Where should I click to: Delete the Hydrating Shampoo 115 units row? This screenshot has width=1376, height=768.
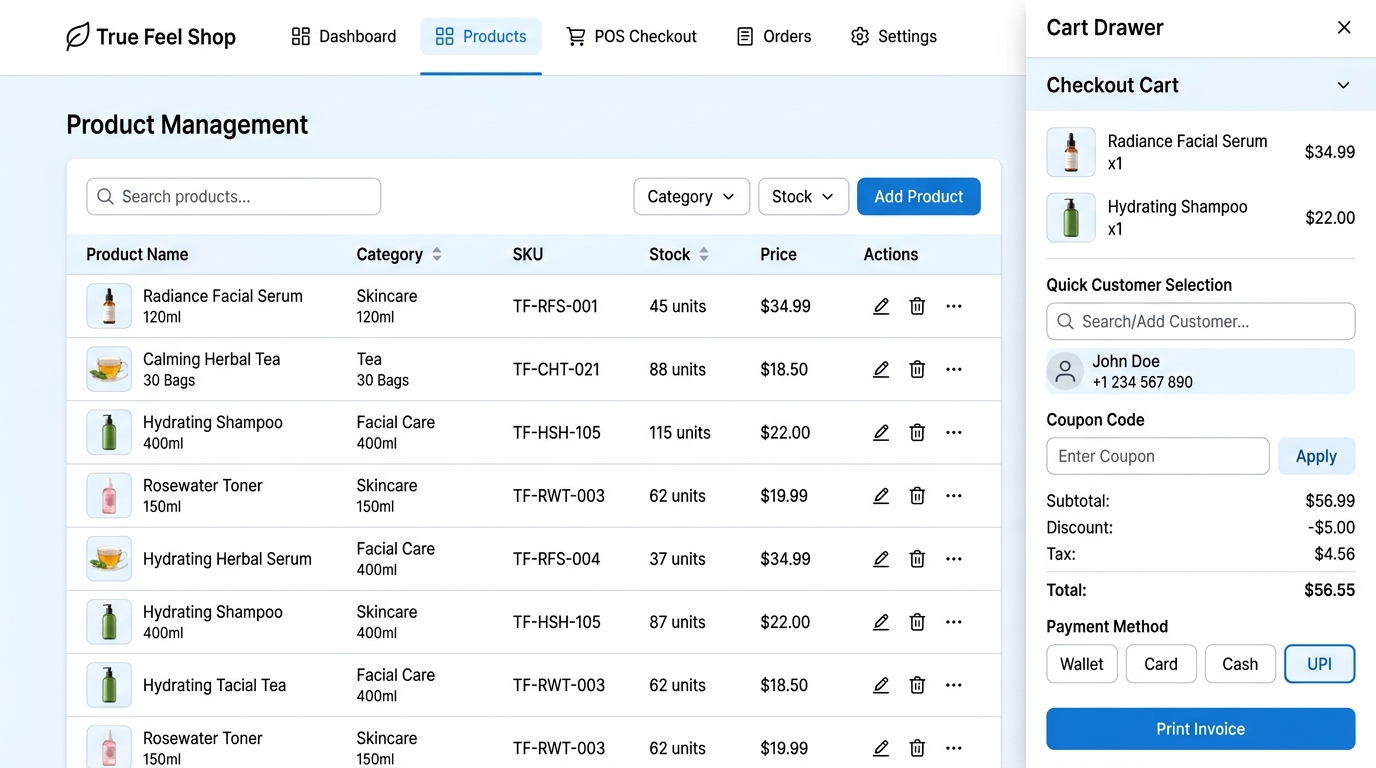coord(917,432)
